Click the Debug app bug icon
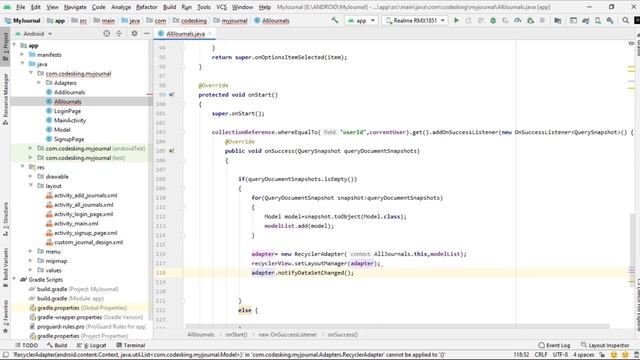 tap(493, 20)
